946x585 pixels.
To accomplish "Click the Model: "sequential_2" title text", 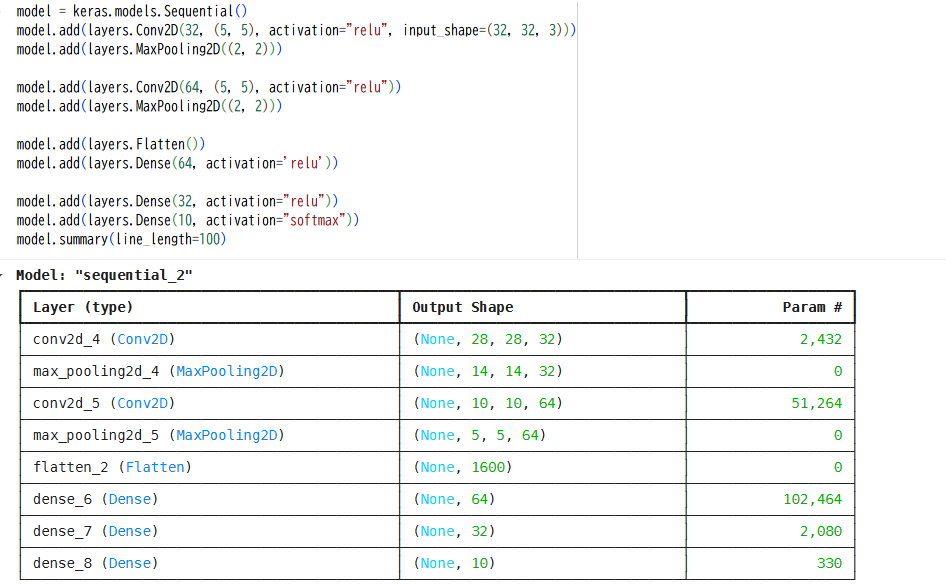I will tap(104, 275).
